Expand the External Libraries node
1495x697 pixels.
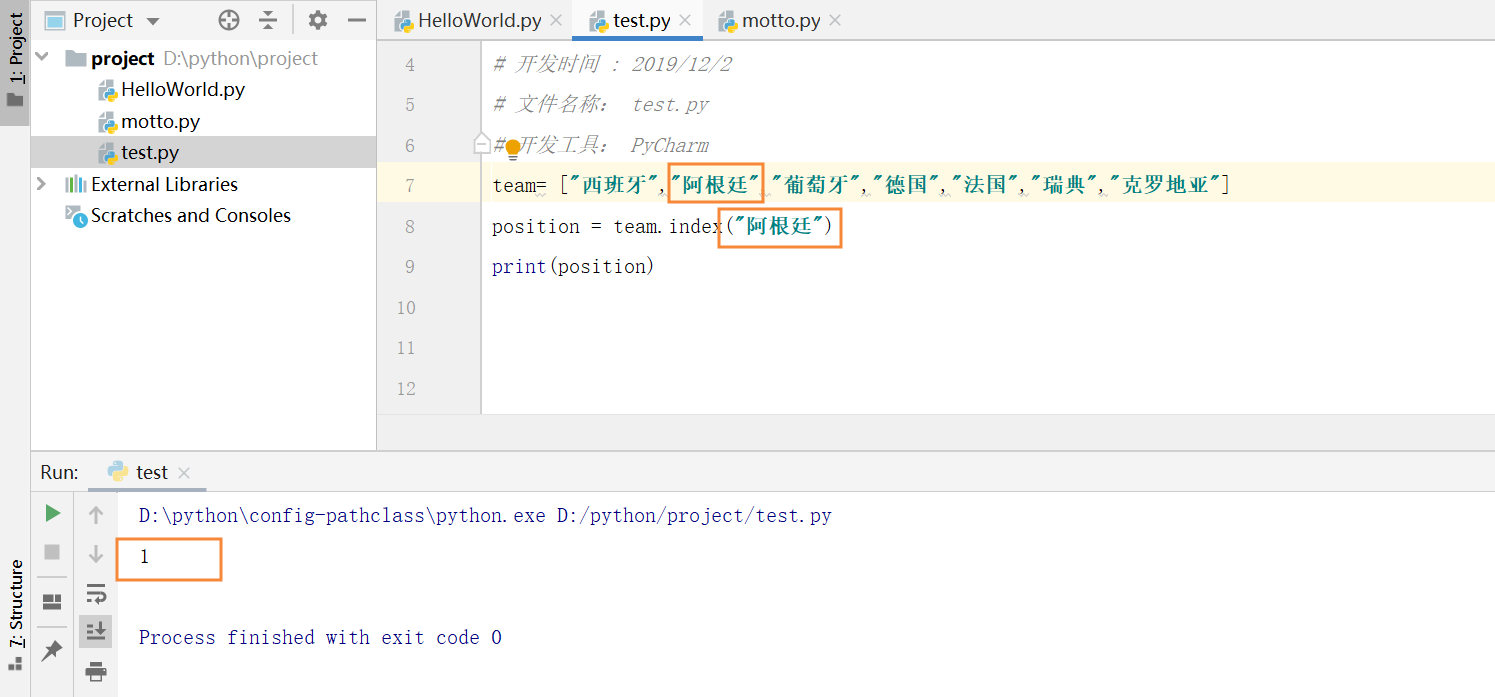pos(42,184)
